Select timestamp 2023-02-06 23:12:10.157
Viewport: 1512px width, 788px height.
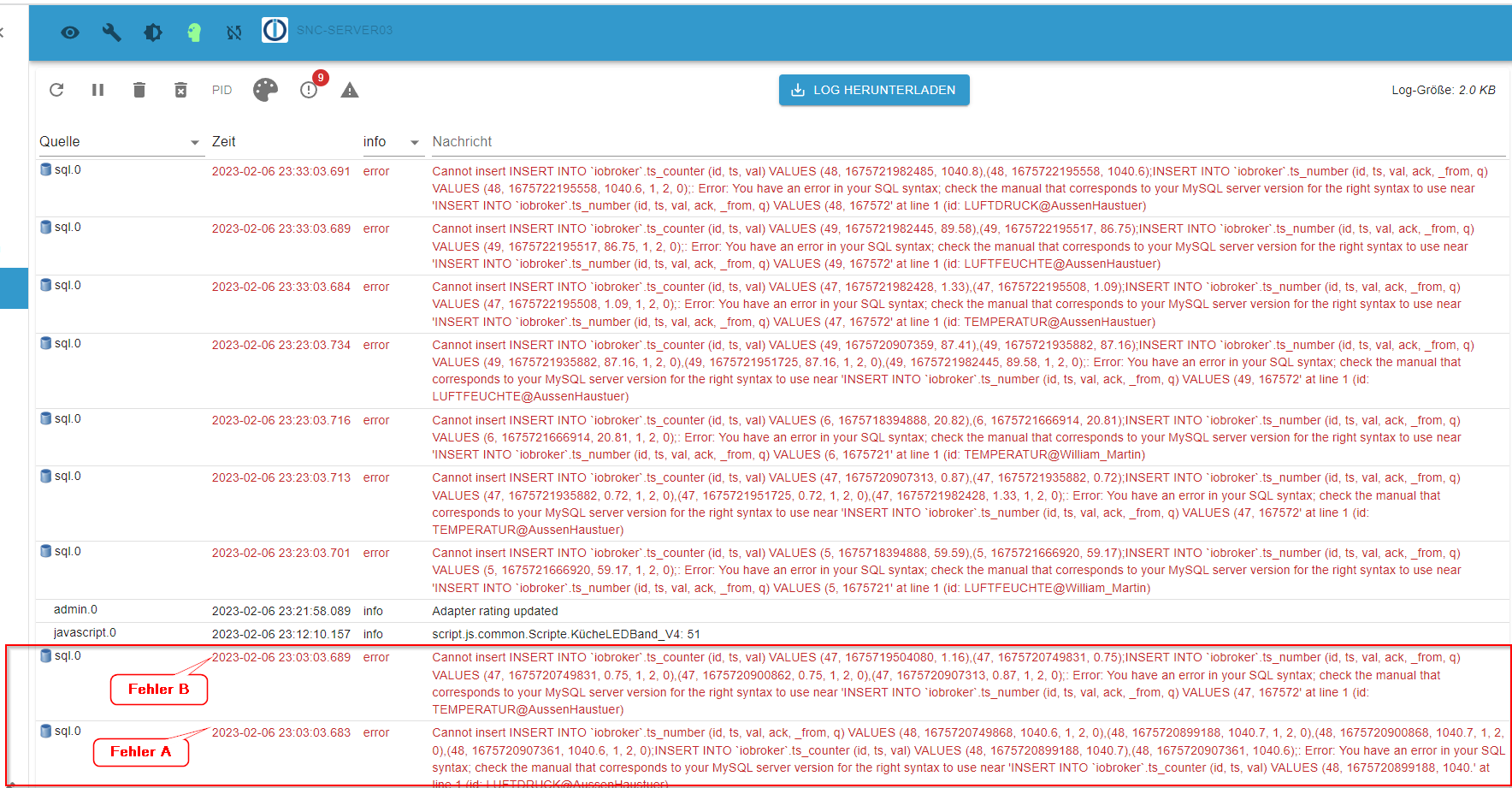pyautogui.click(x=281, y=634)
